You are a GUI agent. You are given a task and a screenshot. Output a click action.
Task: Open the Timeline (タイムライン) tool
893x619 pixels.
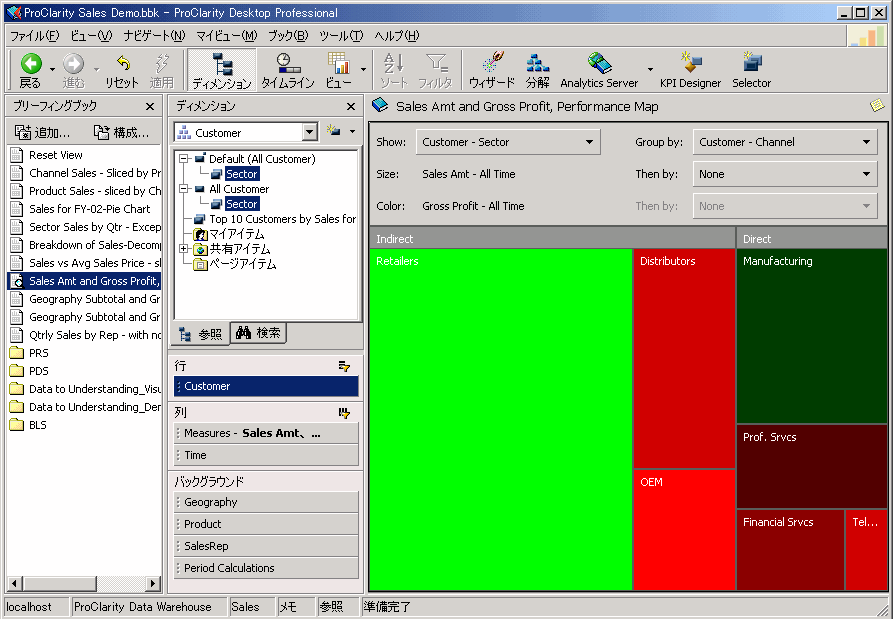pos(288,71)
